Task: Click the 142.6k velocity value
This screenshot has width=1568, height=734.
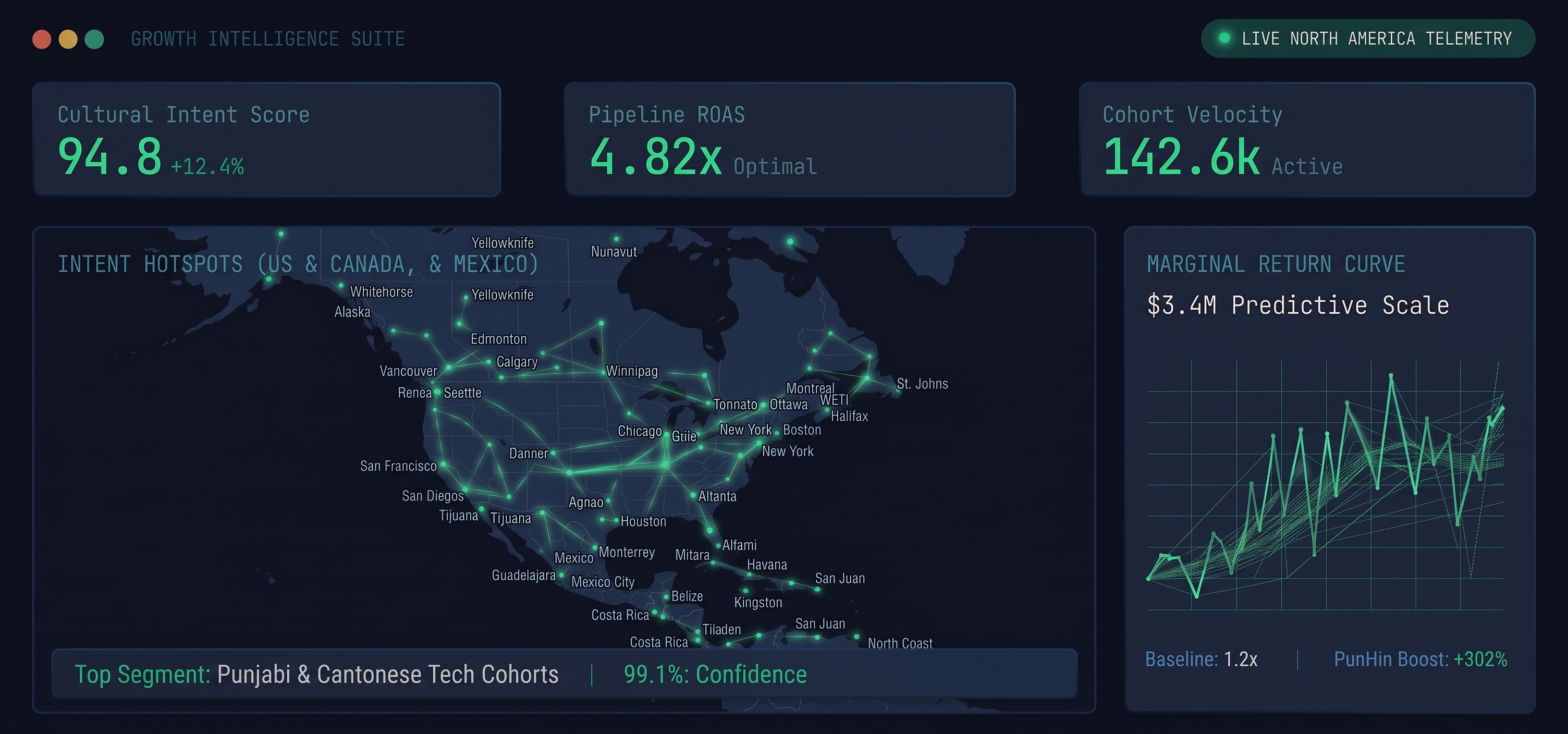Action: [x=1182, y=156]
